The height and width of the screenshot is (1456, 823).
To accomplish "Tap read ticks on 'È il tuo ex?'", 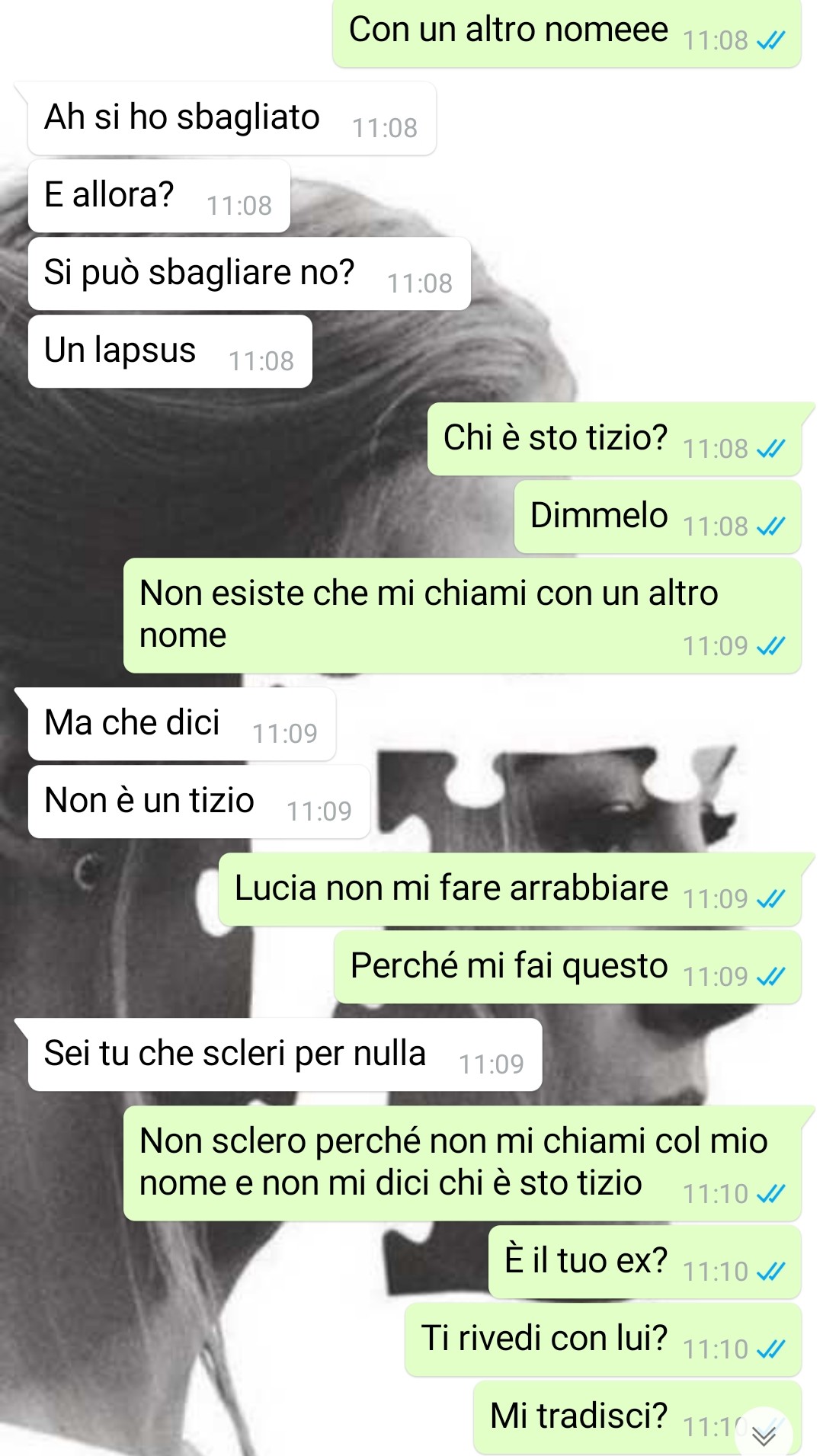I will click(x=770, y=1272).
